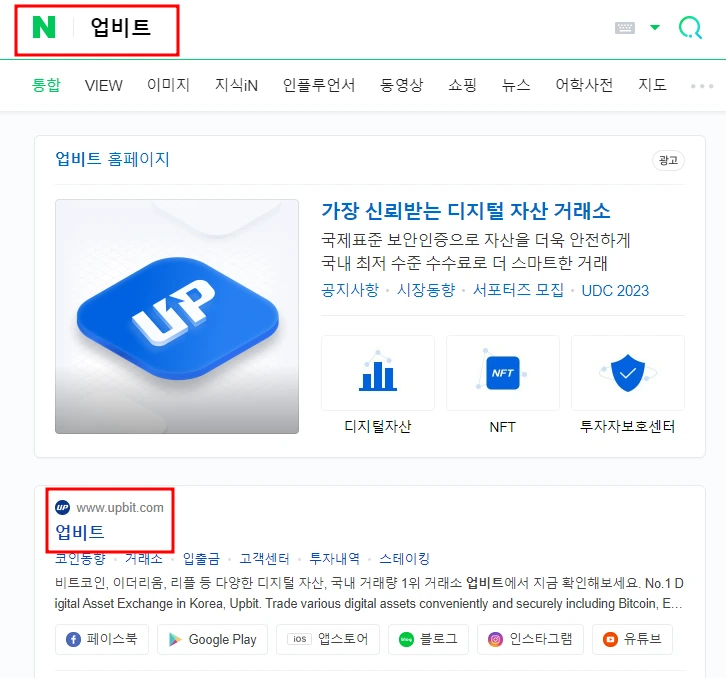Open the 고객센터 sublink

[264, 559]
